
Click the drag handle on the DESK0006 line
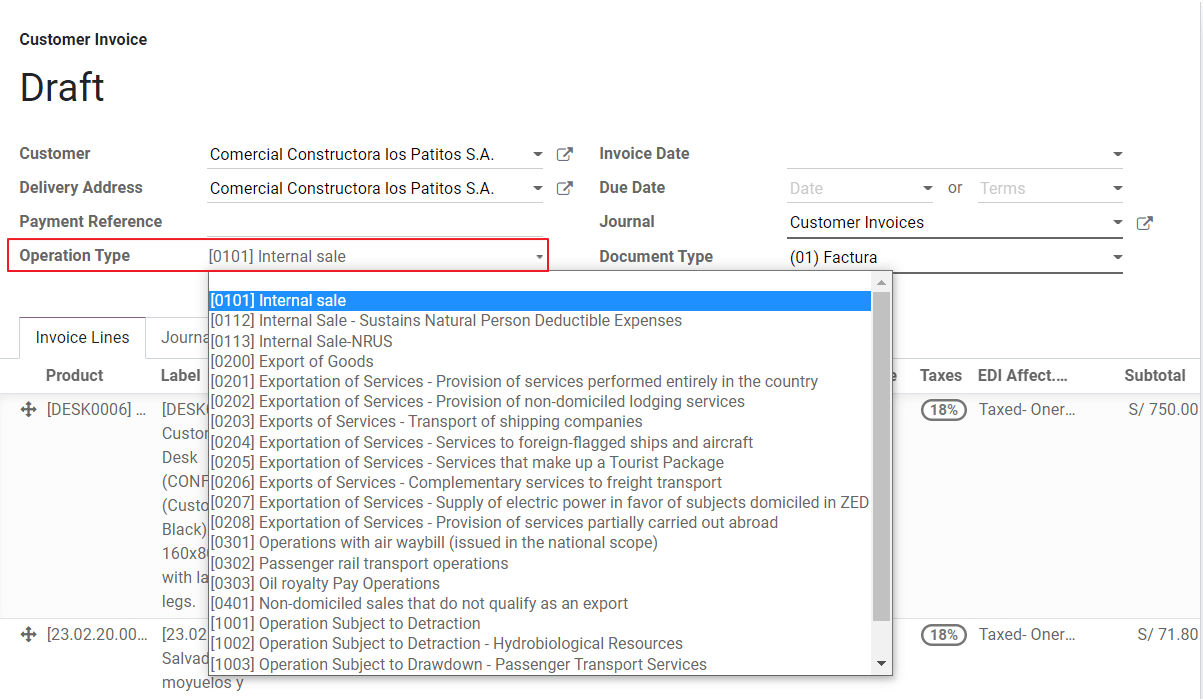pos(27,407)
